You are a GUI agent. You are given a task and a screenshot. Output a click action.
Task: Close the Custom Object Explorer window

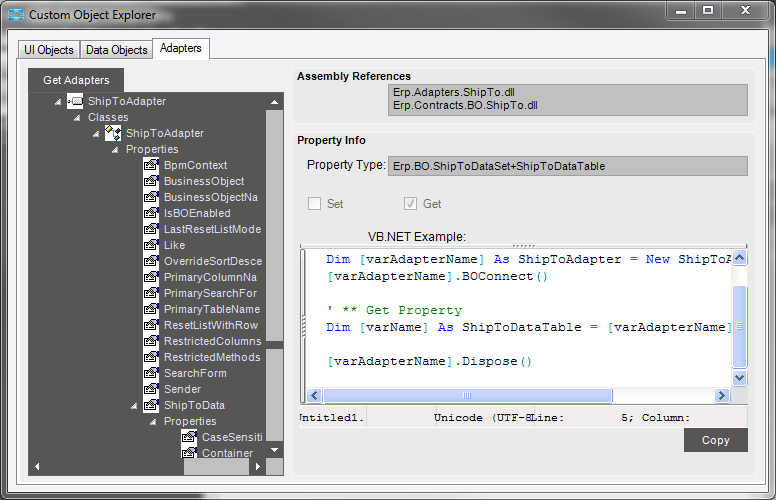(745, 10)
